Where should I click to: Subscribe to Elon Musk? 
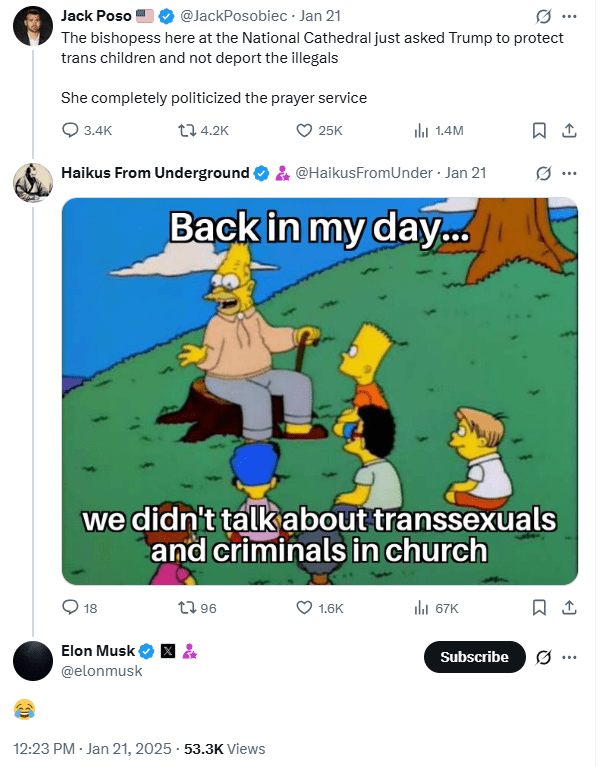475,657
